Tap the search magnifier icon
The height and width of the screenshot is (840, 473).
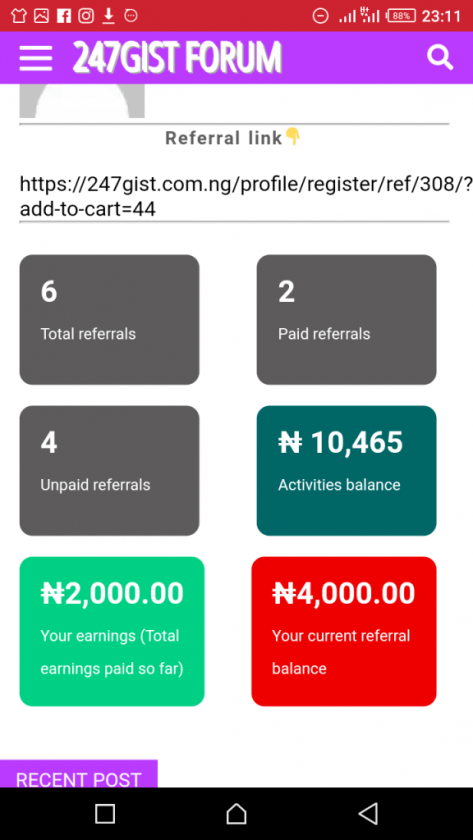(x=440, y=57)
